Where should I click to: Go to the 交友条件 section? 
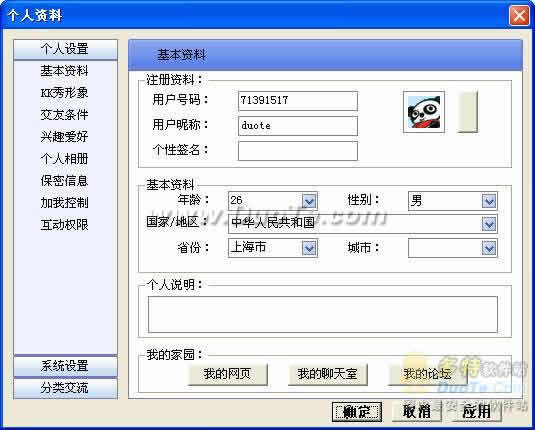[x=64, y=115]
